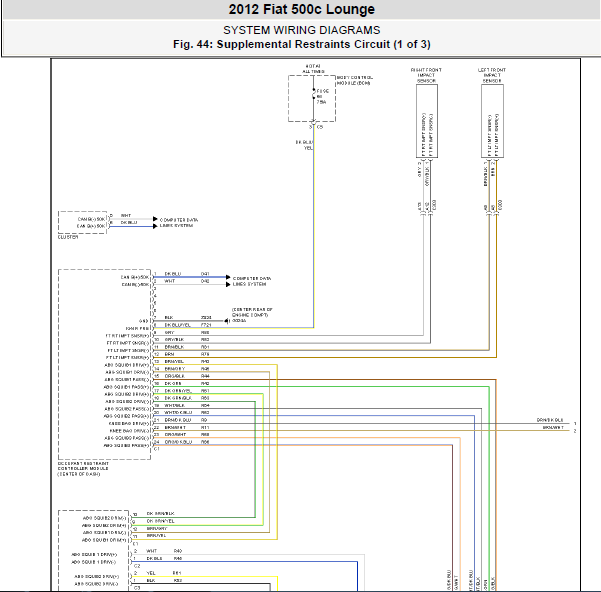This screenshot has height=592, width=601.
Task: Click the 'BRN/YEL' wire label at pin 13
Action: click(174, 361)
